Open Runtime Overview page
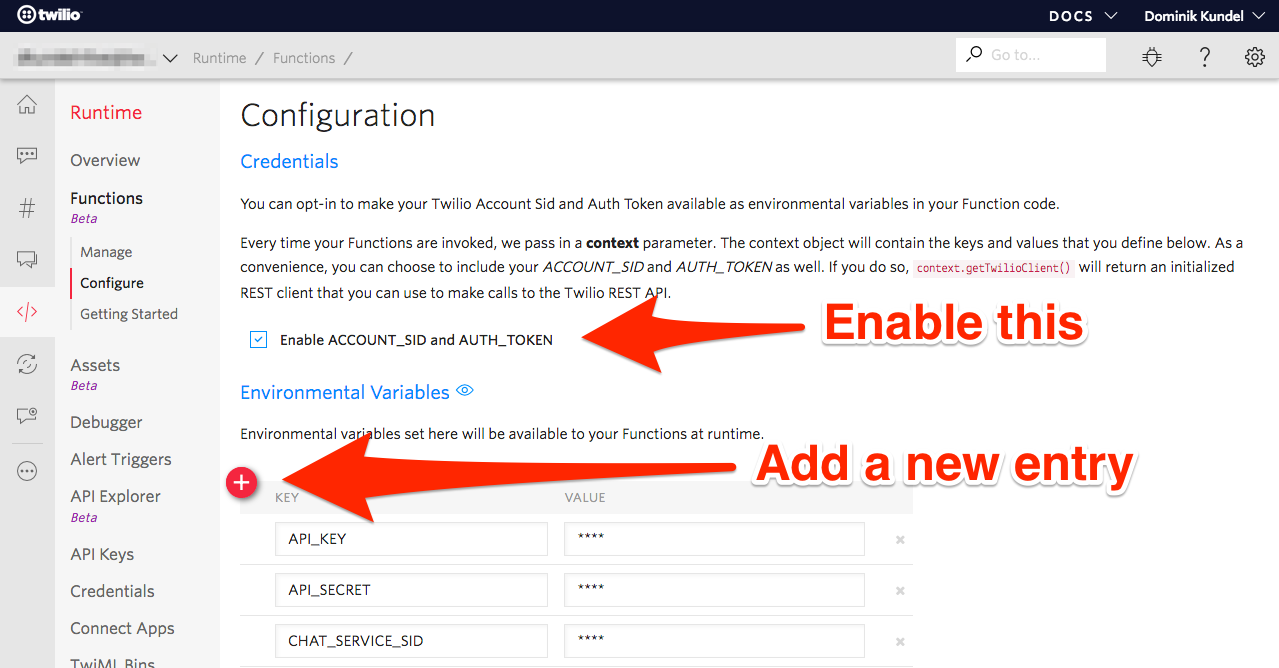Viewport: 1279px width, 668px height. click(105, 160)
